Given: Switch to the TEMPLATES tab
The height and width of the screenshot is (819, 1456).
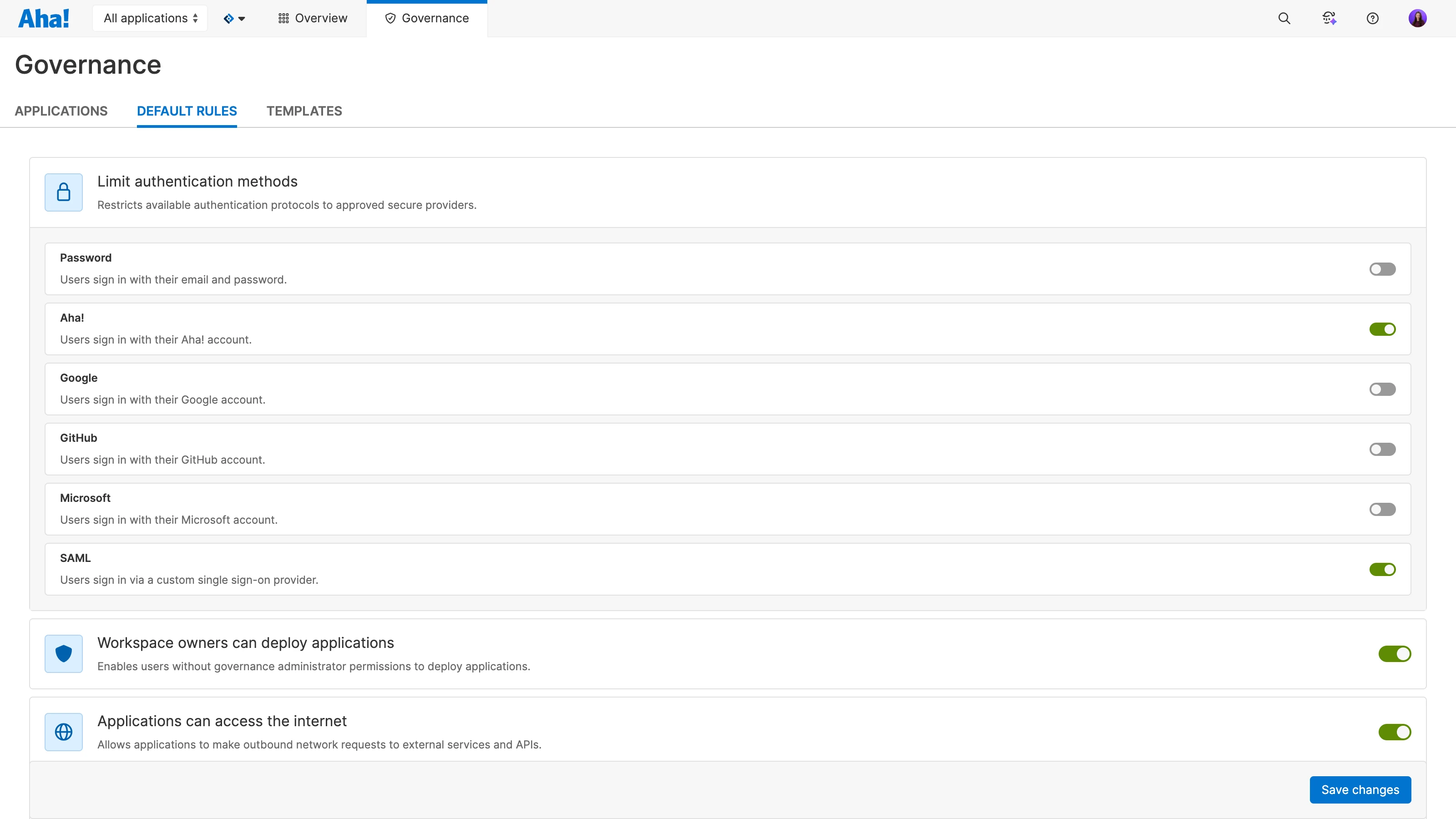Looking at the screenshot, I should click(304, 111).
